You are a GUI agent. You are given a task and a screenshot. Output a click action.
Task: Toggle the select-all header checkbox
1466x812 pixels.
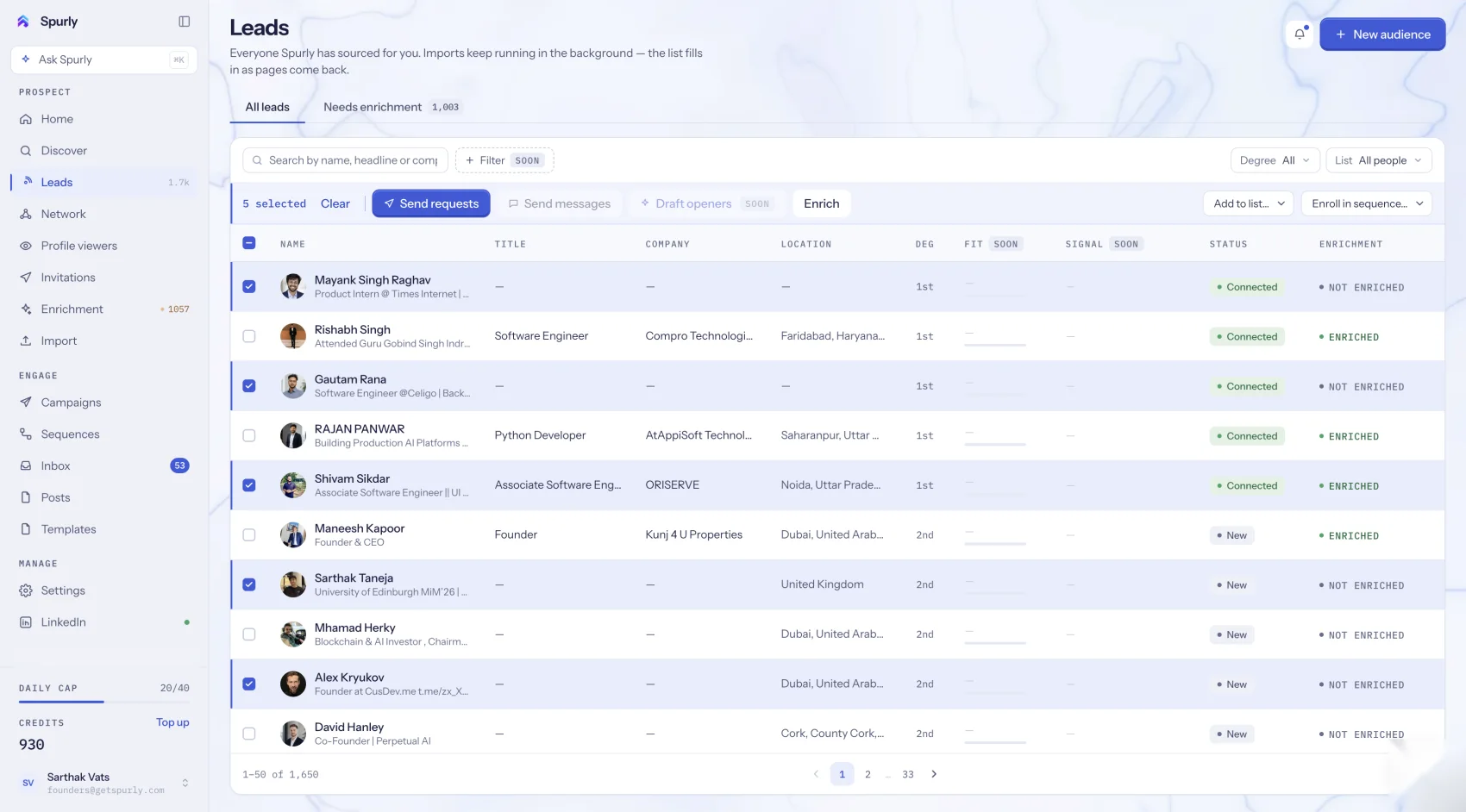[x=249, y=243]
